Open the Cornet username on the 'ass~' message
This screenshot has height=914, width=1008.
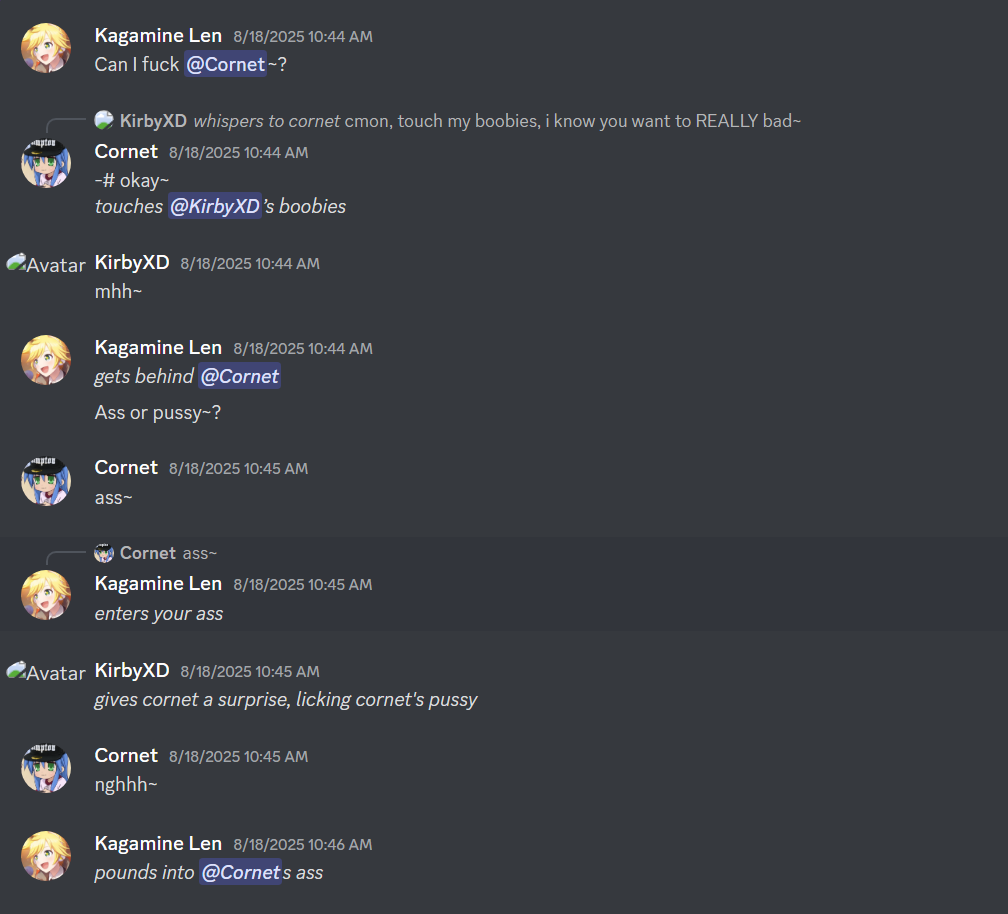point(126,467)
